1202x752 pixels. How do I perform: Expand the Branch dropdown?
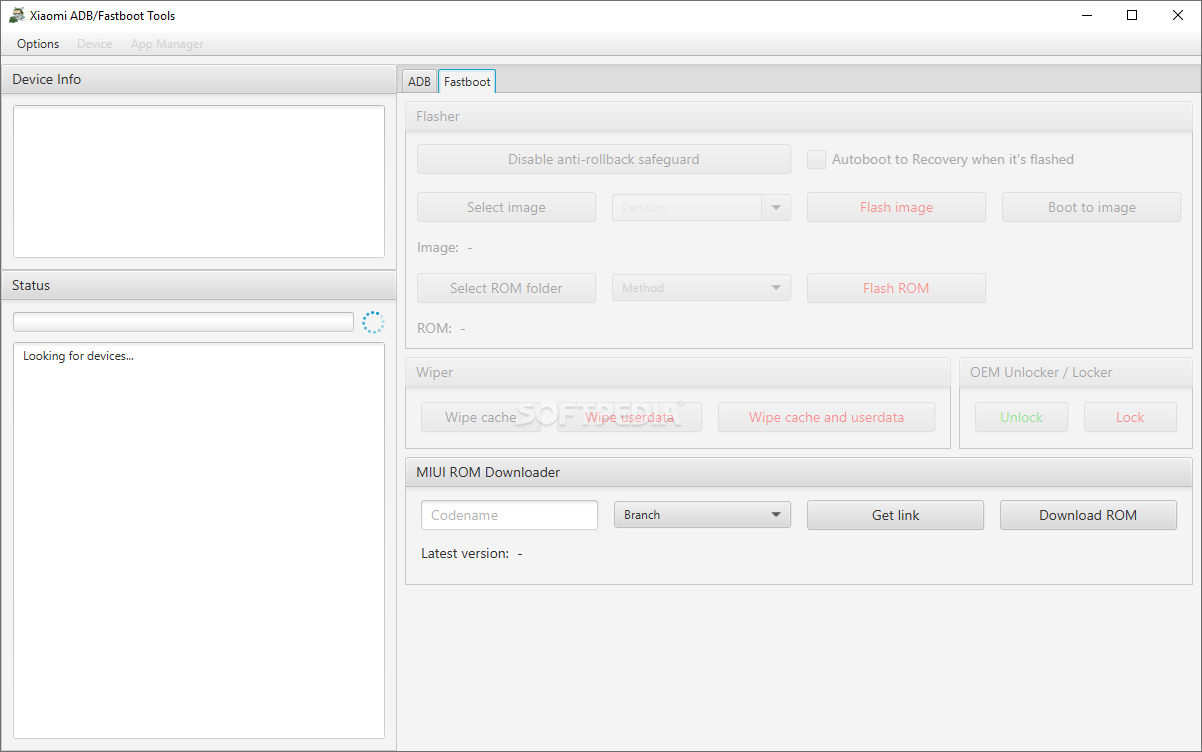coord(702,515)
